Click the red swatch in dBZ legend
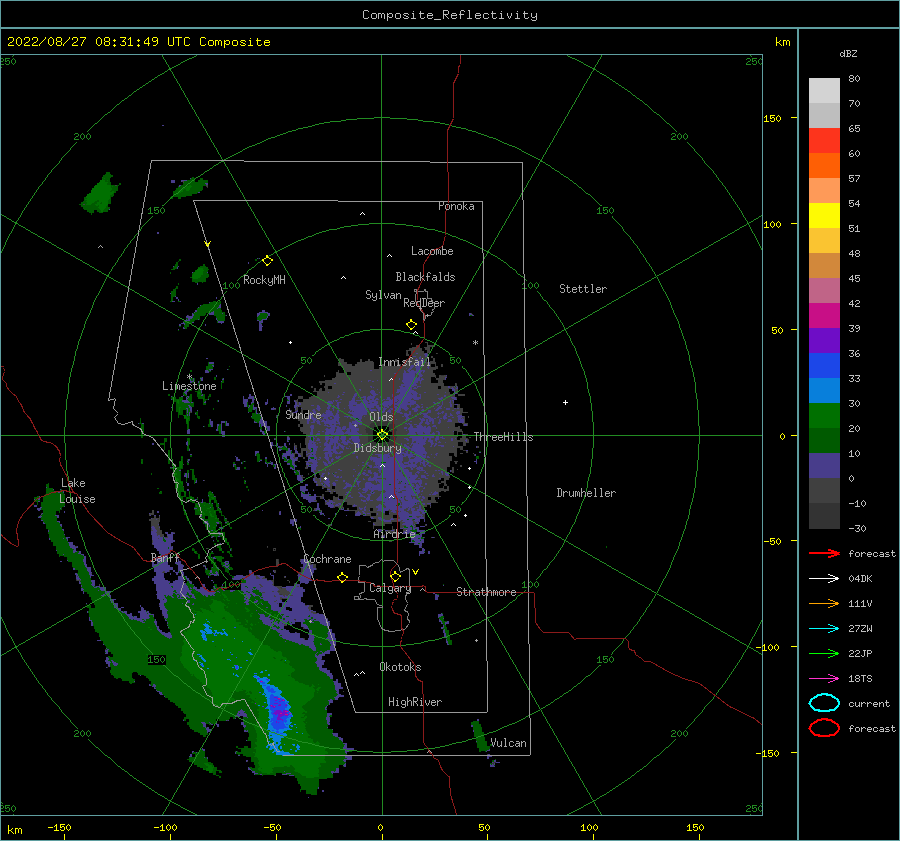The width and height of the screenshot is (900, 841). point(824,141)
